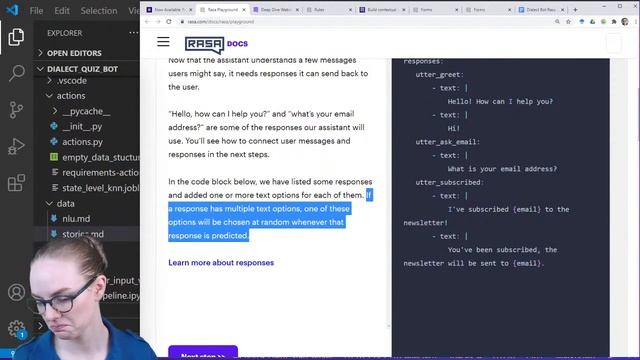Viewport: 640px width, 360px height.
Task: Click the Rasa Docs logo
Action: 216,44
